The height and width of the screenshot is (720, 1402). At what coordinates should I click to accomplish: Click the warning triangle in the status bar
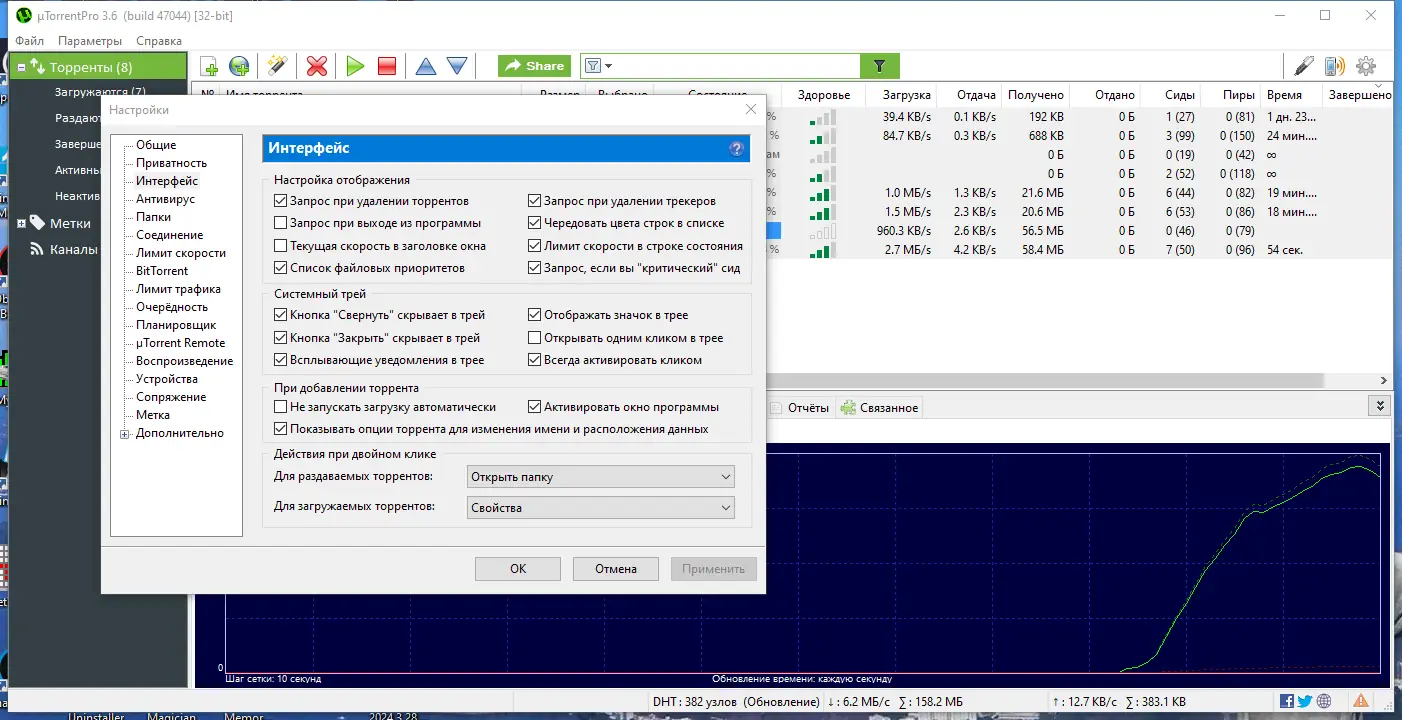(1361, 701)
